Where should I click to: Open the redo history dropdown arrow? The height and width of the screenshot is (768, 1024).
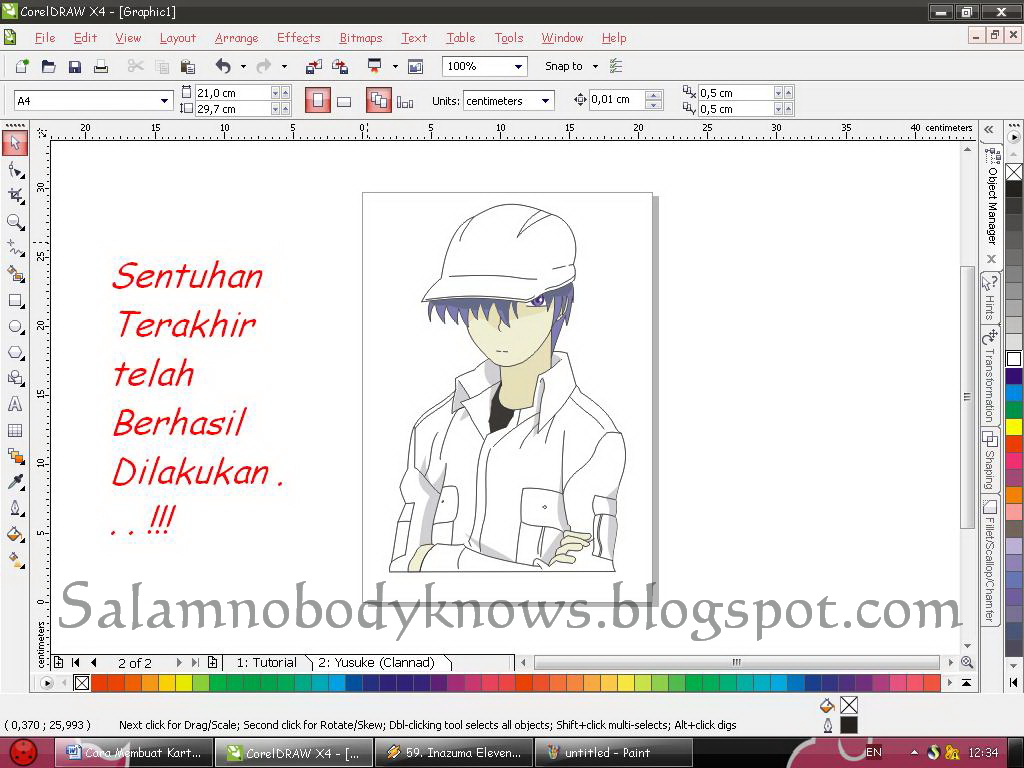[283, 66]
